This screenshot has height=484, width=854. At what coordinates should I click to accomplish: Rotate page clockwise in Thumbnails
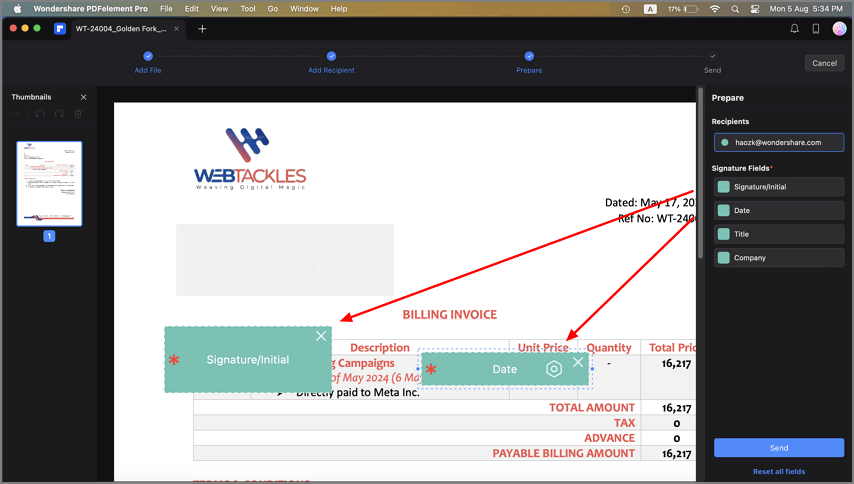tap(59, 114)
